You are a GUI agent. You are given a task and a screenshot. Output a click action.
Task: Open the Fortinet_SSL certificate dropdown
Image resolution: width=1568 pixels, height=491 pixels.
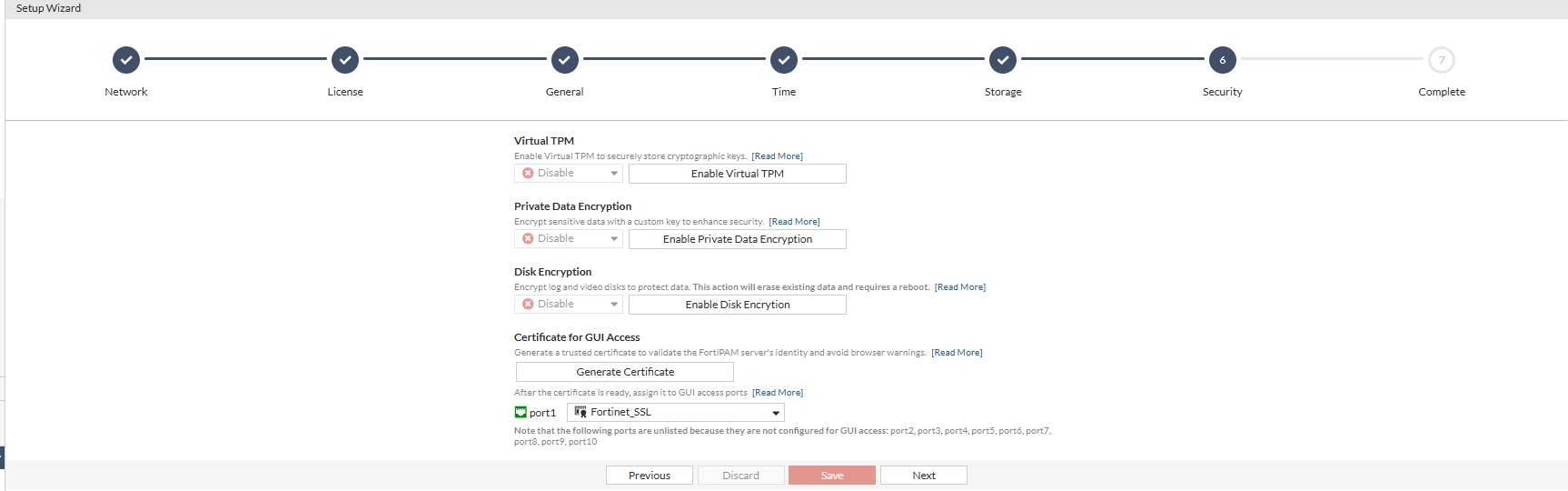(675, 413)
